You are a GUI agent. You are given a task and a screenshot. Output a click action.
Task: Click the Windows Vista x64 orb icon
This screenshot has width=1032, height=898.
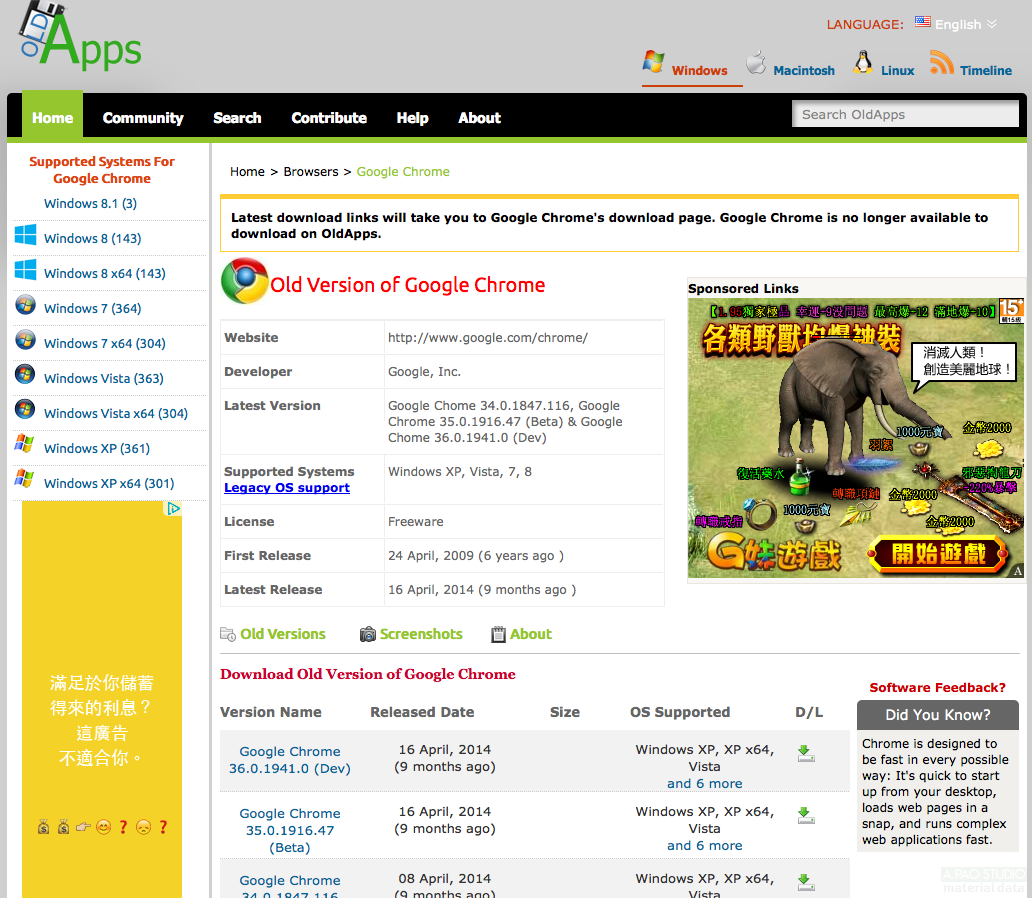25,409
